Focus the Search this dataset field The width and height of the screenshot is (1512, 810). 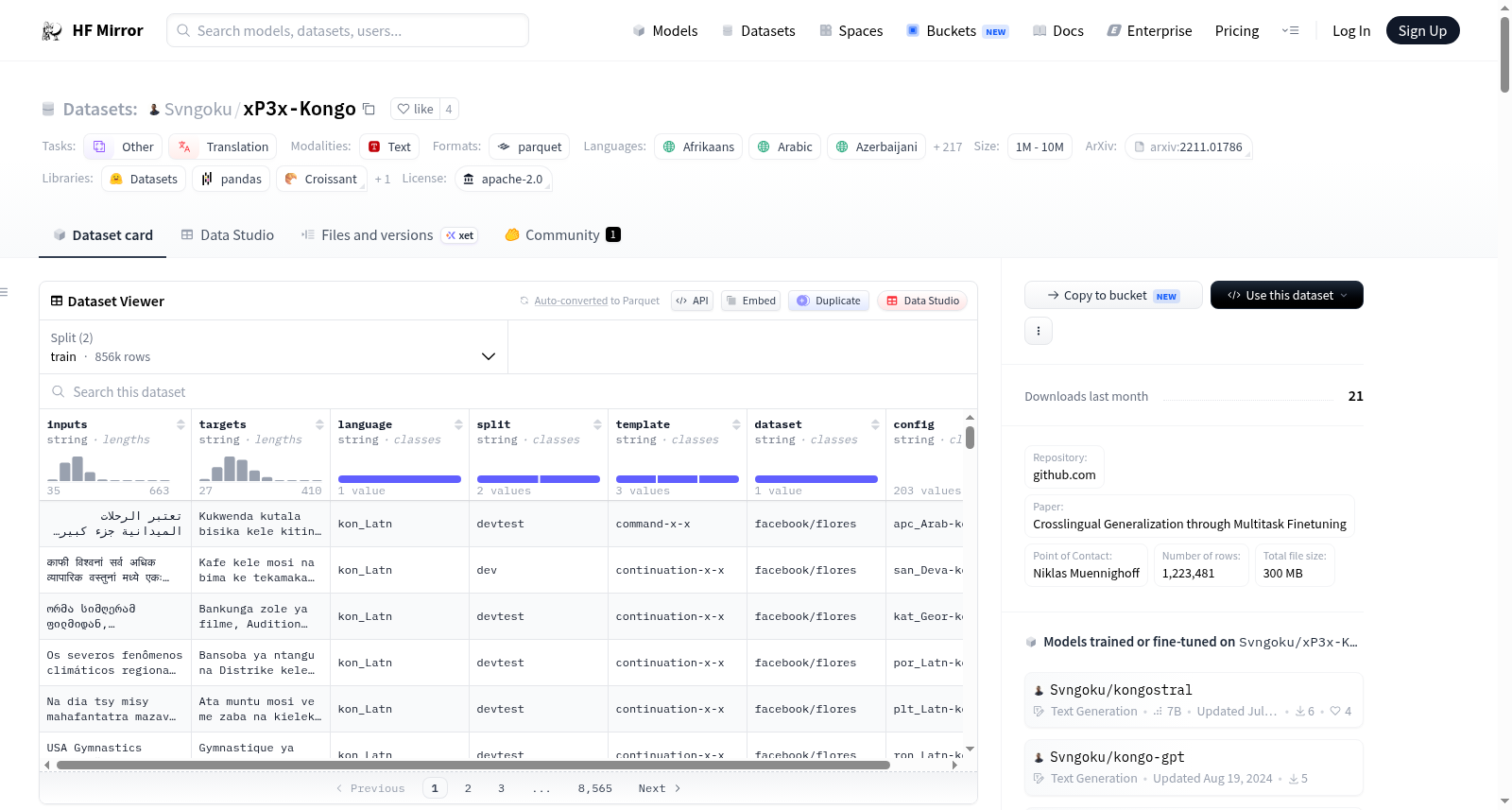(508, 391)
